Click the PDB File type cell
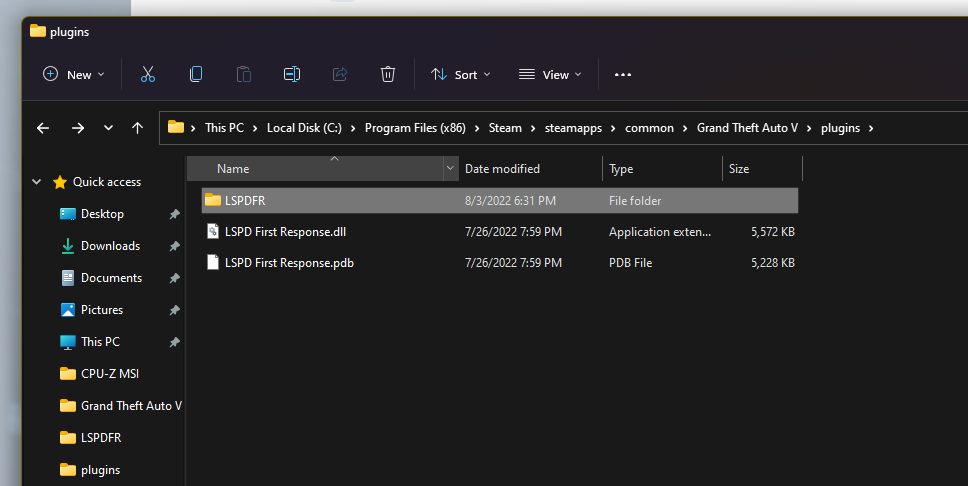This screenshot has height=486, width=968. (630, 262)
